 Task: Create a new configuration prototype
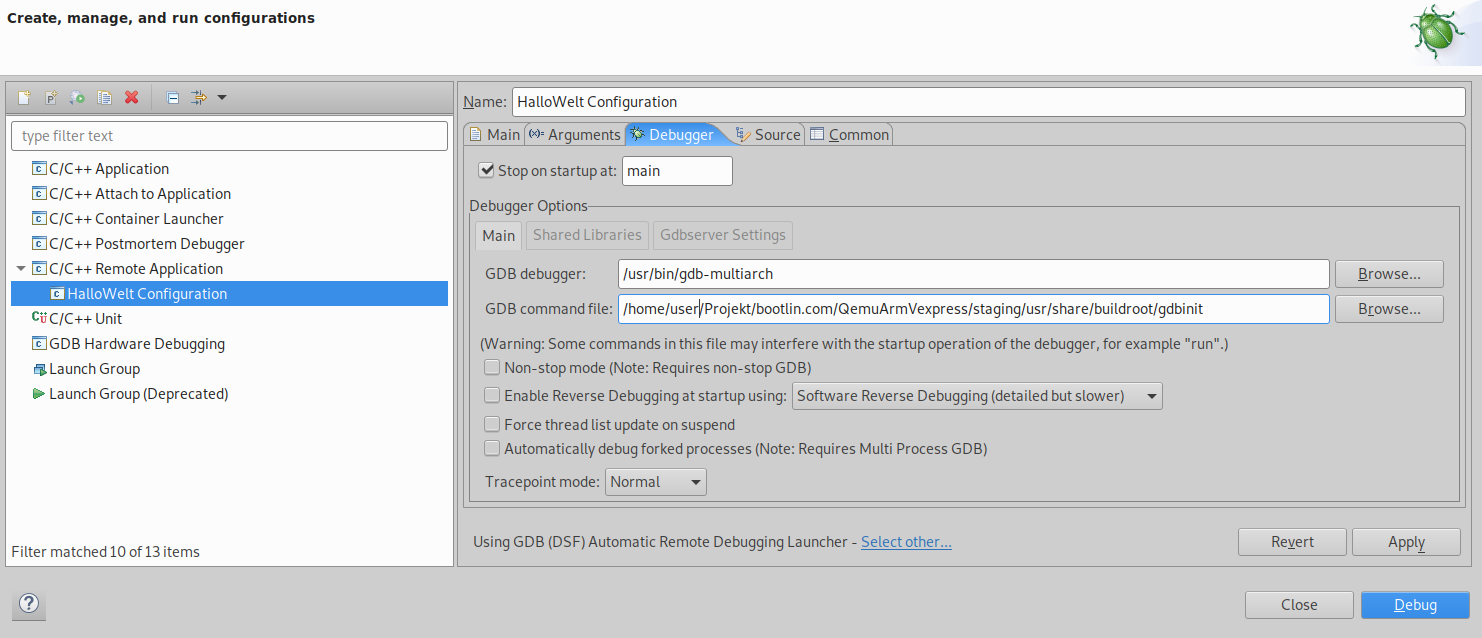coord(50,97)
